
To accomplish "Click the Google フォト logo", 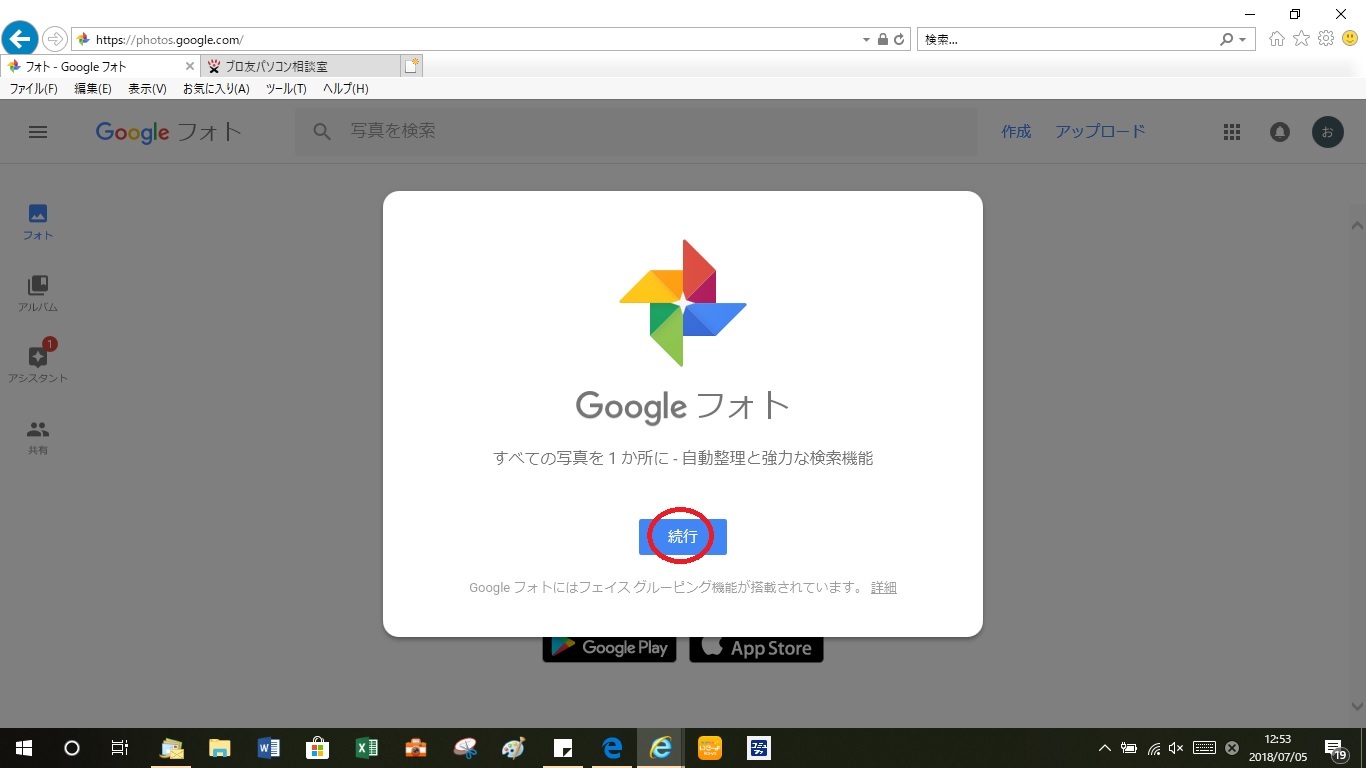I will point(169,132).
